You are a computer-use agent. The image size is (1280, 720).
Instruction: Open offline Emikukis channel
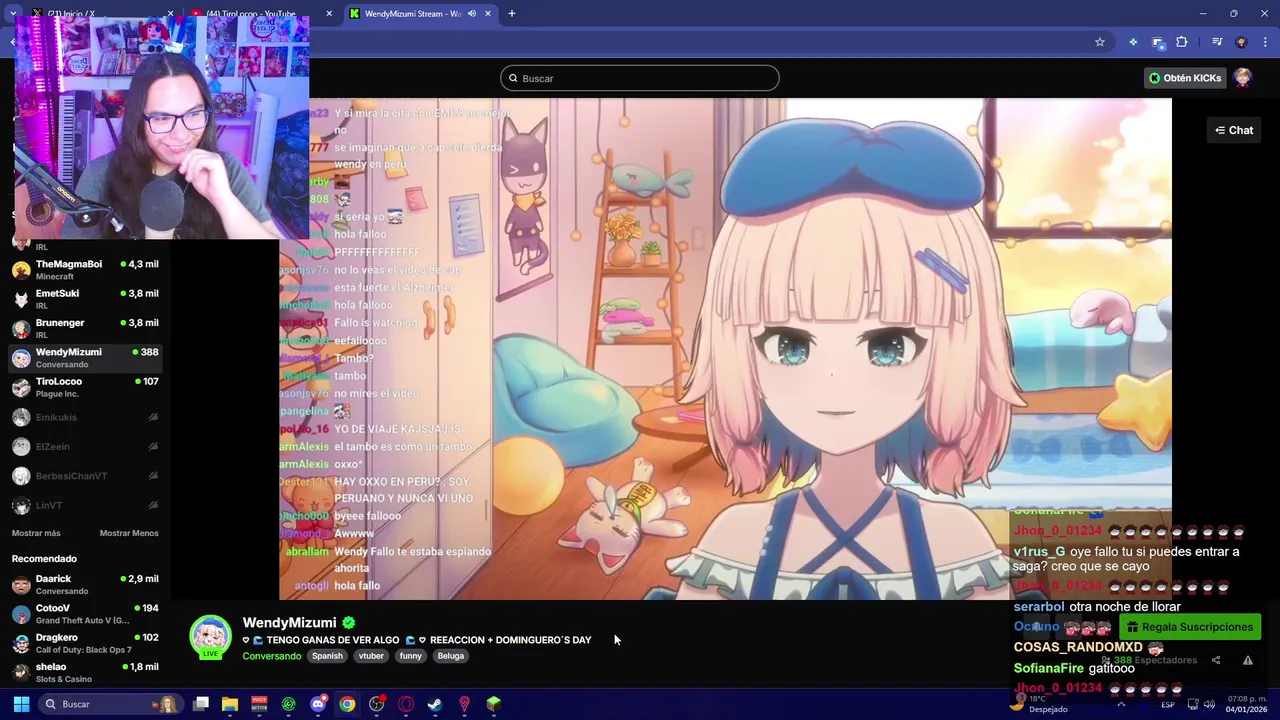click(85, 417)
